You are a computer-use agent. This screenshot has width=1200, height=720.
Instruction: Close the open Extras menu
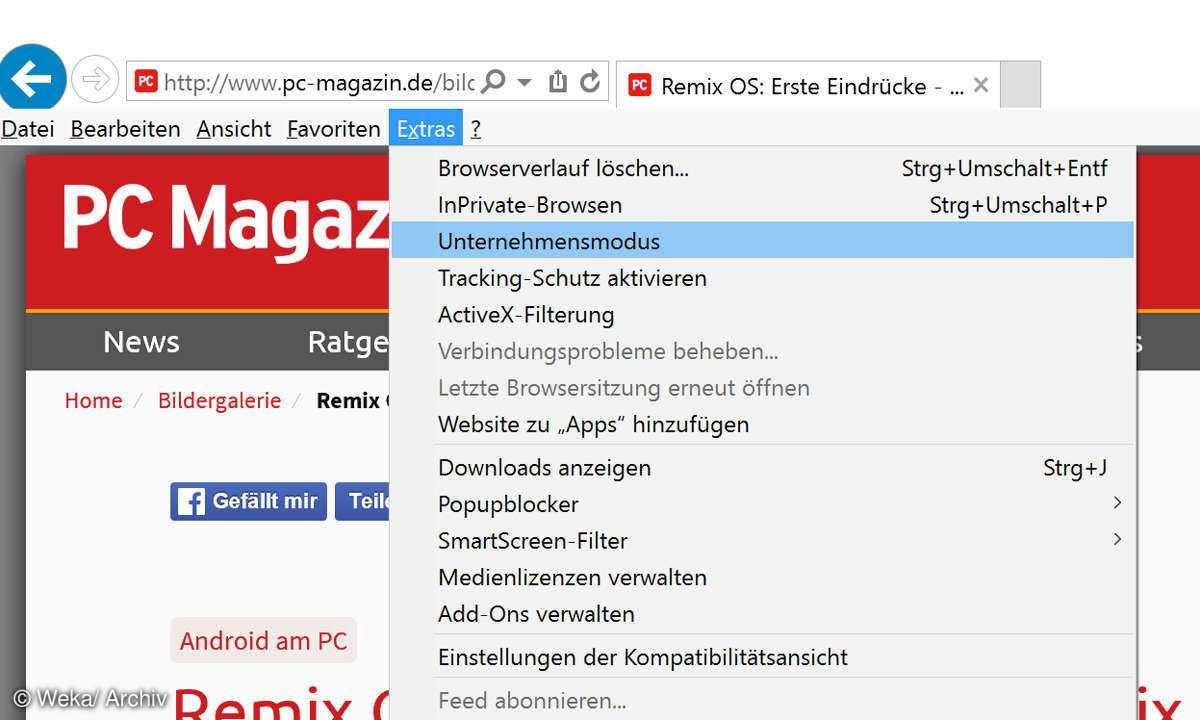(426, 129)
